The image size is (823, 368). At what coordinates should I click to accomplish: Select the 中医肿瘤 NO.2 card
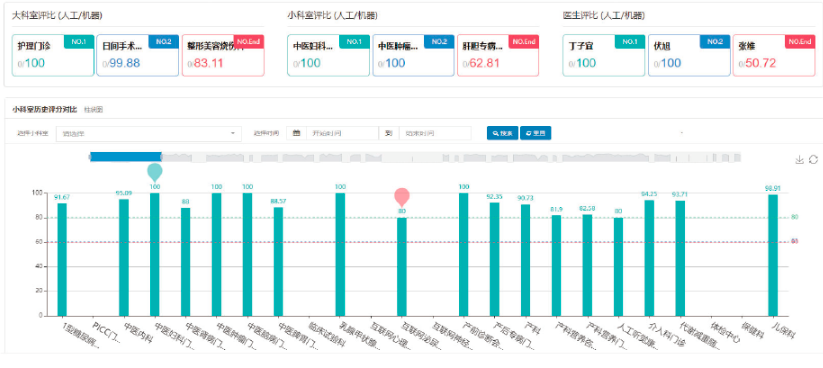[414, 56]
